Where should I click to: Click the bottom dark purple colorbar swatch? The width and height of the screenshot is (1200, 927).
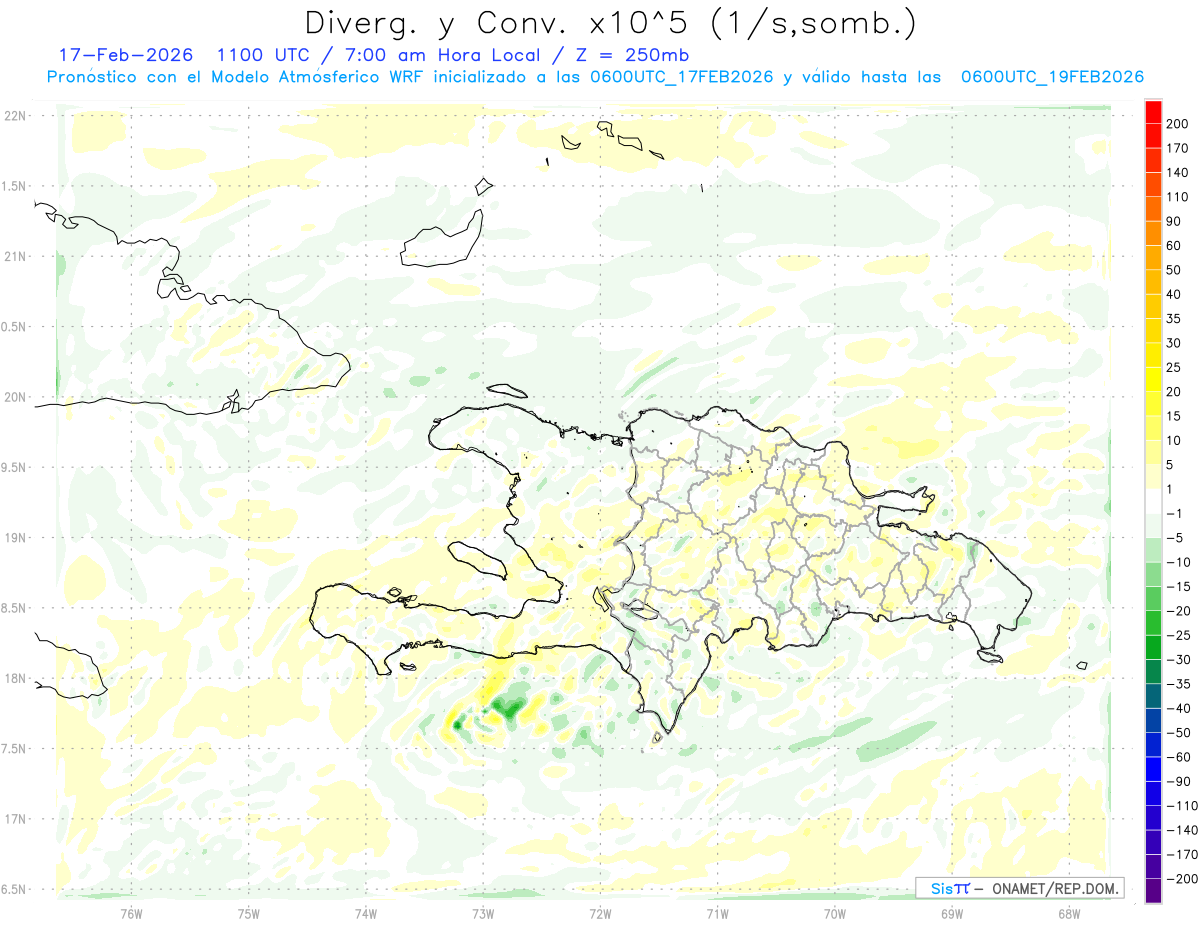pos(1153,892)
